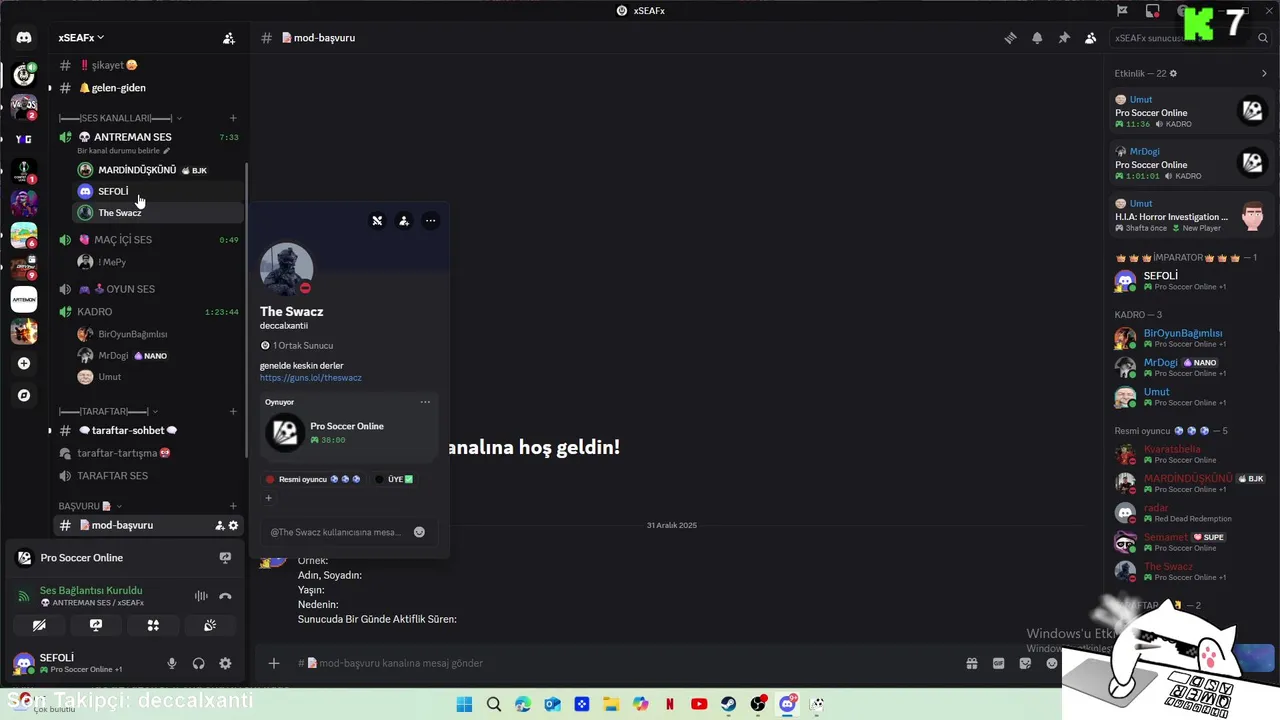Toggle member list visibility
This screenshot has width=1280, height=720.
pos(1091,38)
